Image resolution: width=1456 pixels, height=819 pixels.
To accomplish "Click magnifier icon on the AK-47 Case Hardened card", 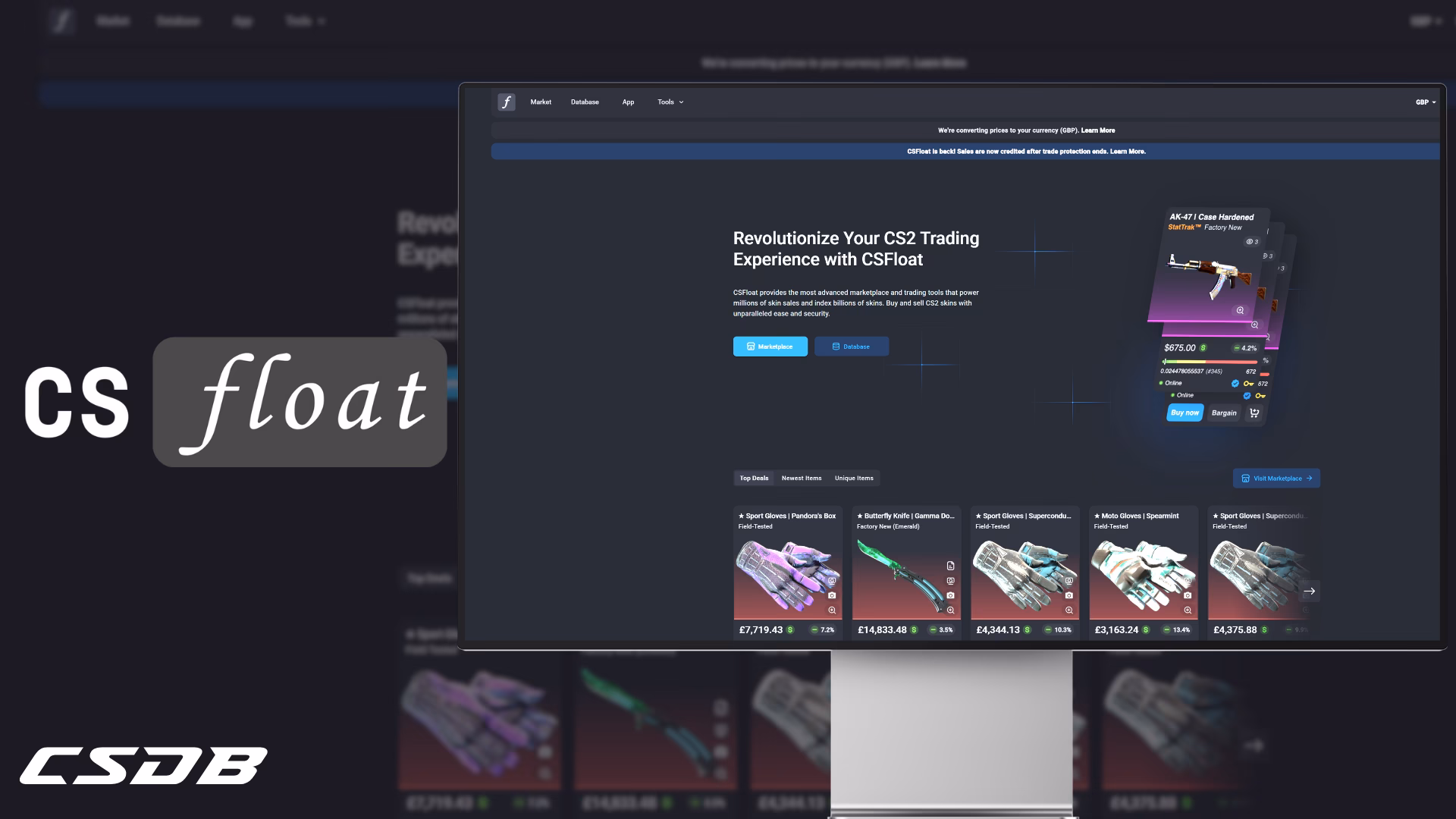I will 1240,310.
